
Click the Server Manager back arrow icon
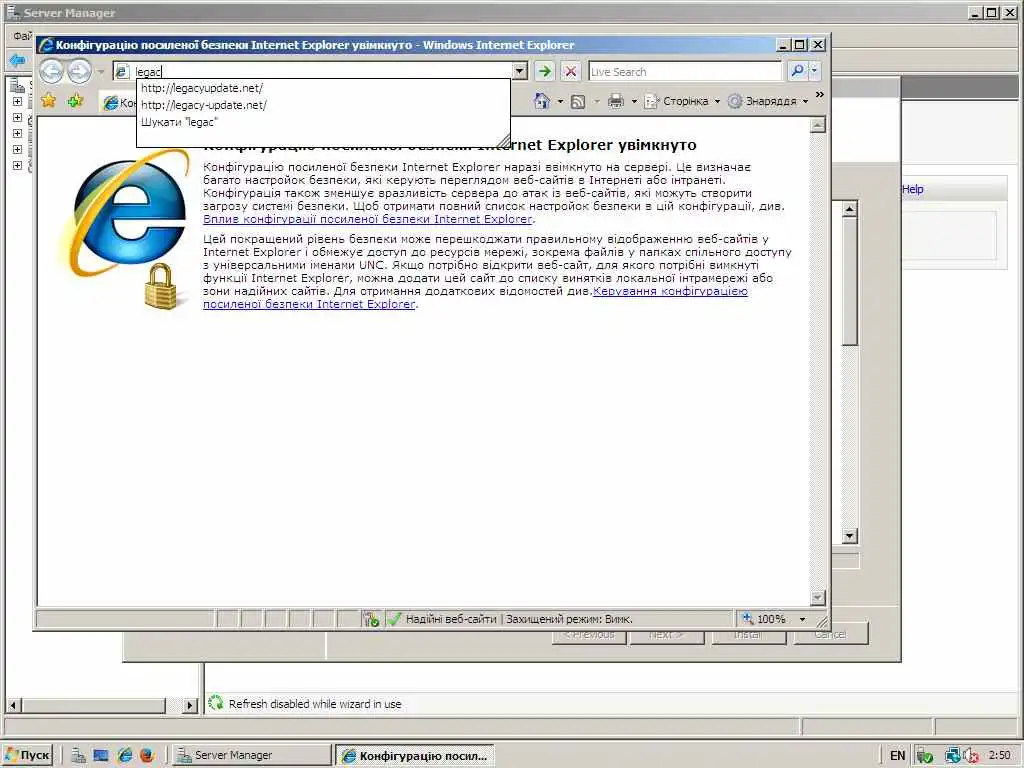[x=17, y=61]
